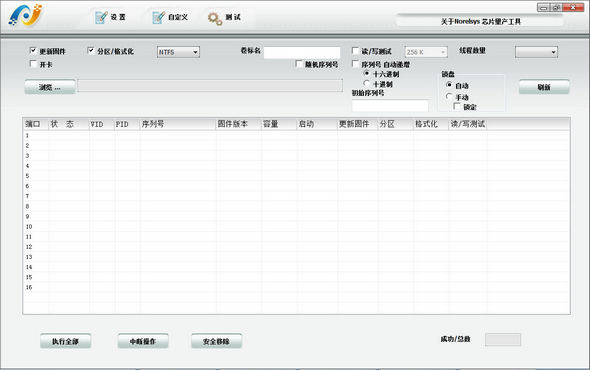
Task: Click the 安全移除 button
Action: (216, 341)
